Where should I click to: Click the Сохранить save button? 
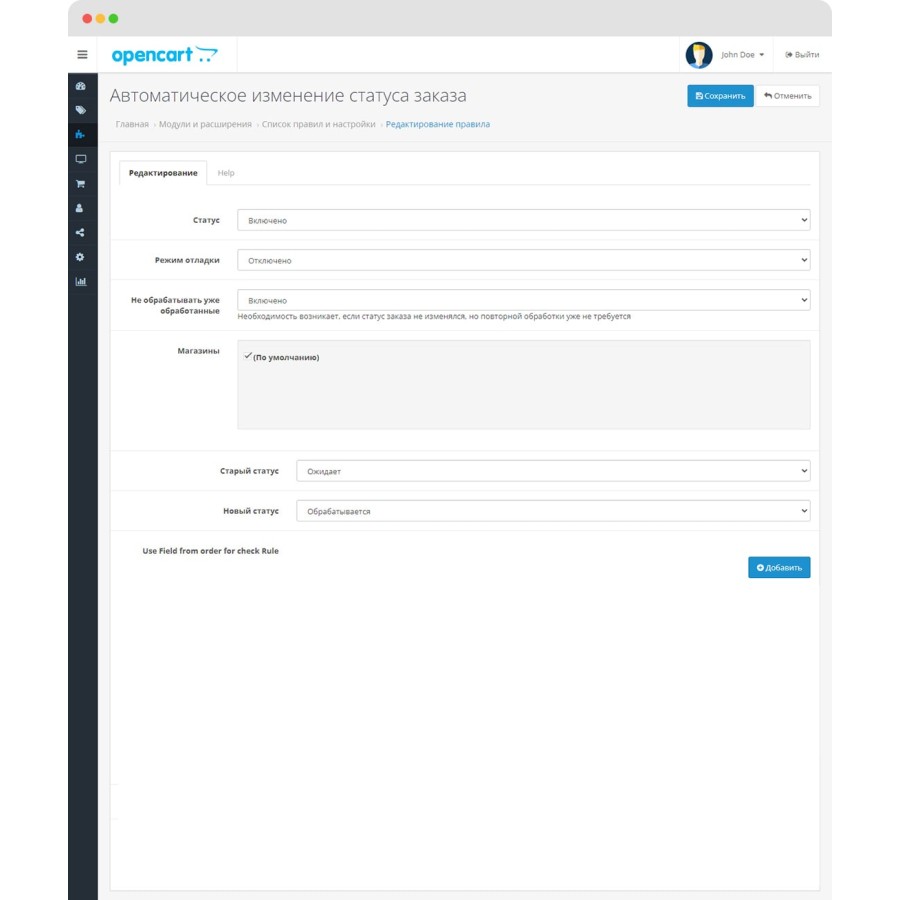(720, 96)
